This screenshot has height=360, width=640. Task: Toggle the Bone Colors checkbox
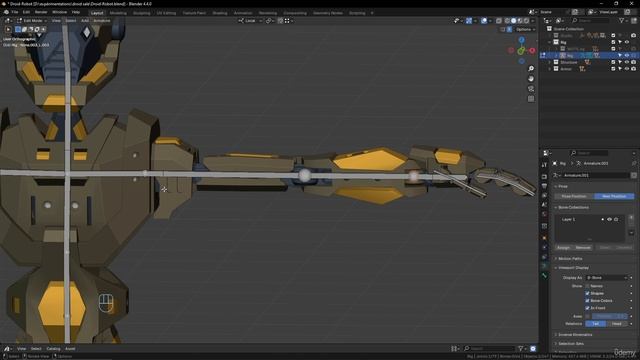coord(587,301)
